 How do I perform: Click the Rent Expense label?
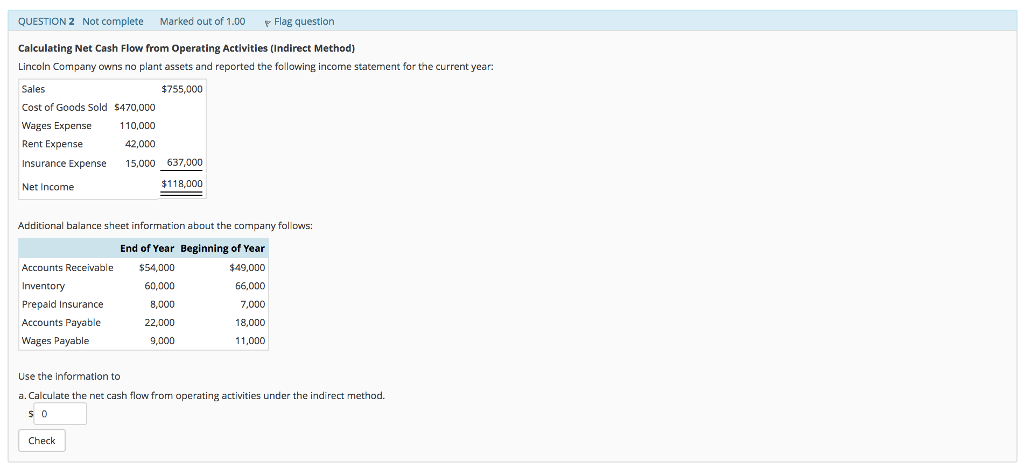pyautogui.click(x=52, y=144)
